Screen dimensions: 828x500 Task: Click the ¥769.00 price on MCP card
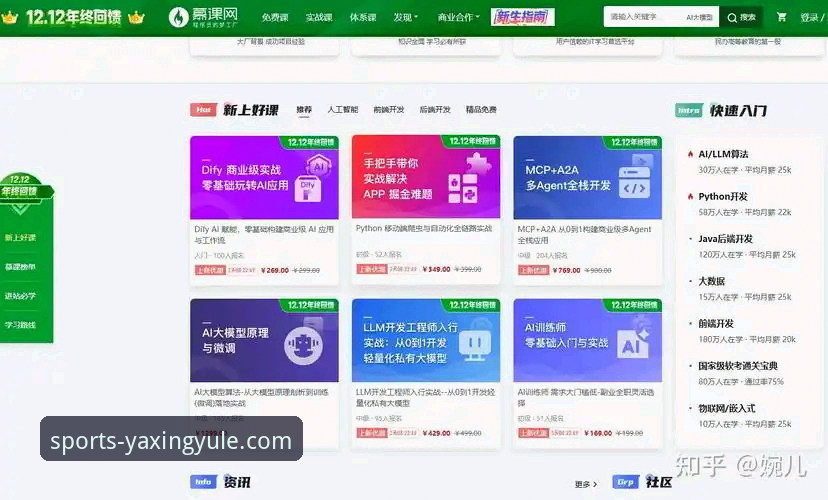pos(567,270)
